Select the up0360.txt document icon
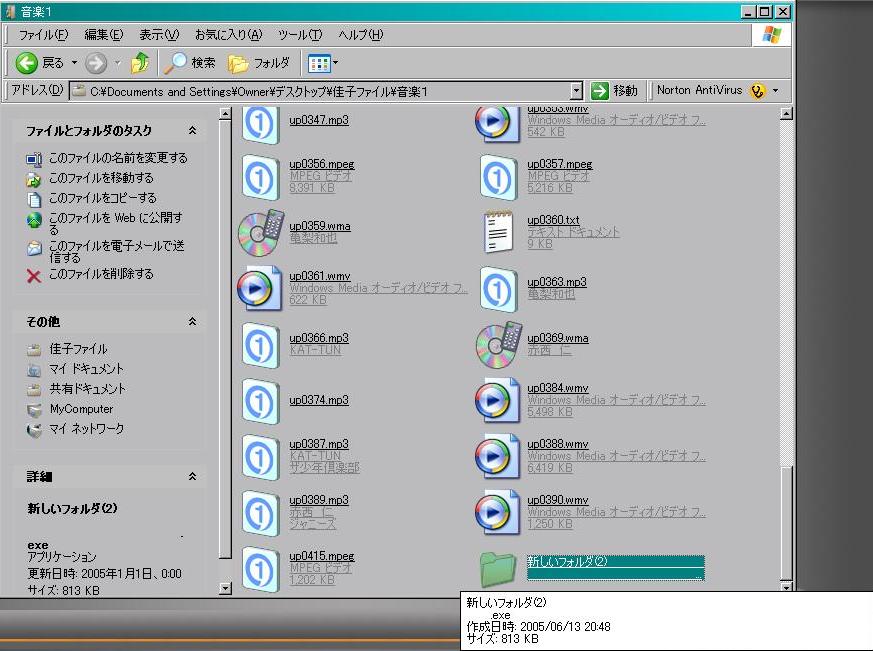The image size is (873, 651). tap(498, 232)
